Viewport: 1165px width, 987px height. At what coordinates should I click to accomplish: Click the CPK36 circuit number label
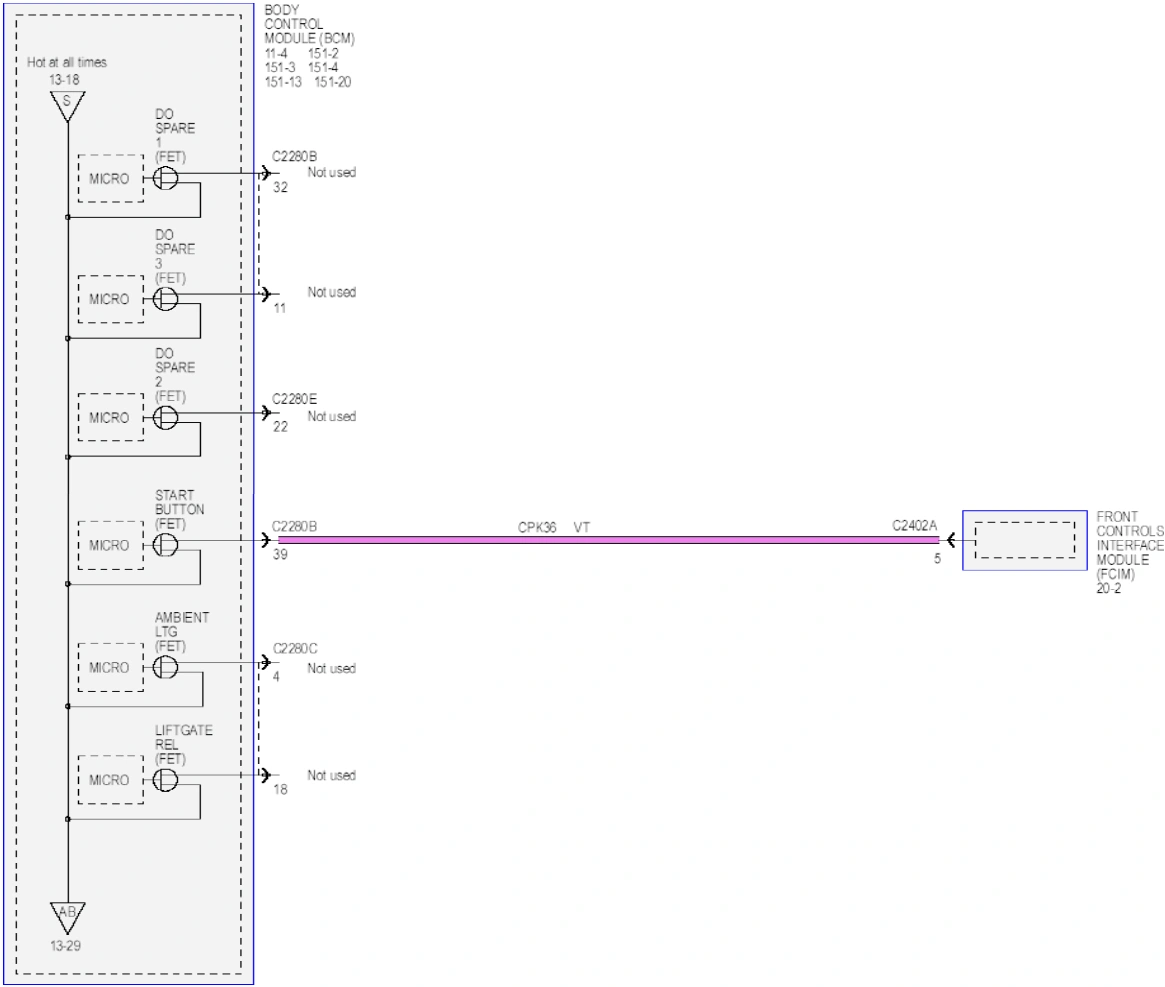tap(537, 528)
